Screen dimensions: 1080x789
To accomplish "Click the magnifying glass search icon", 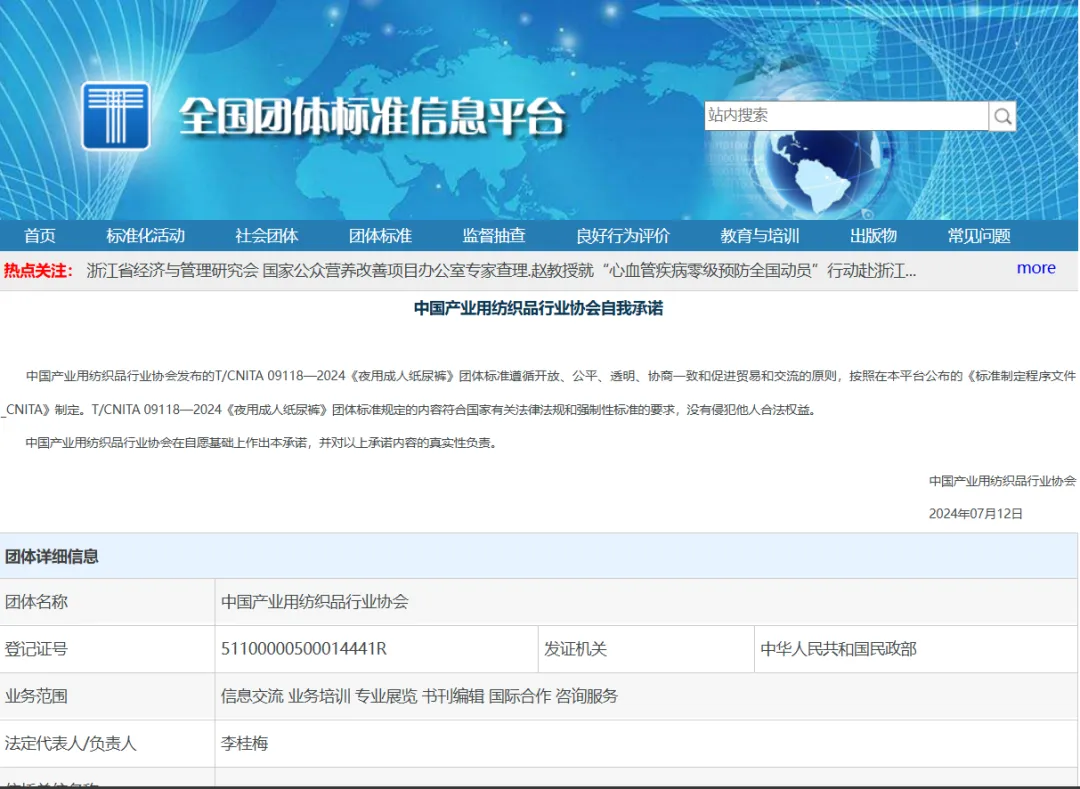I will click(x=1002, y=116).
